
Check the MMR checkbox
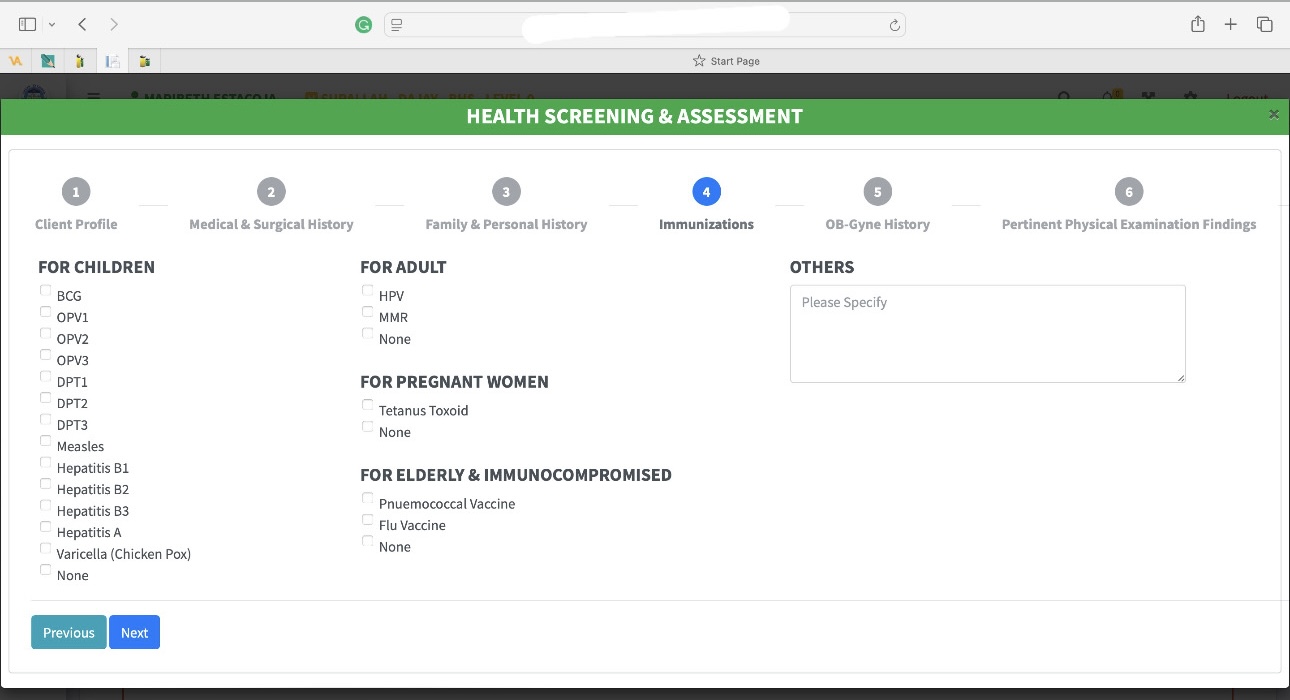367,312
